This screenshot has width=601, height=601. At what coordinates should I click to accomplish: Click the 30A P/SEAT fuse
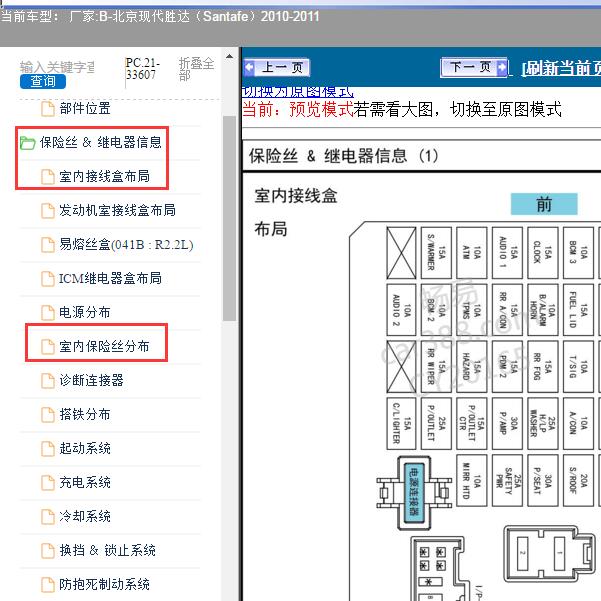point(543,481)
